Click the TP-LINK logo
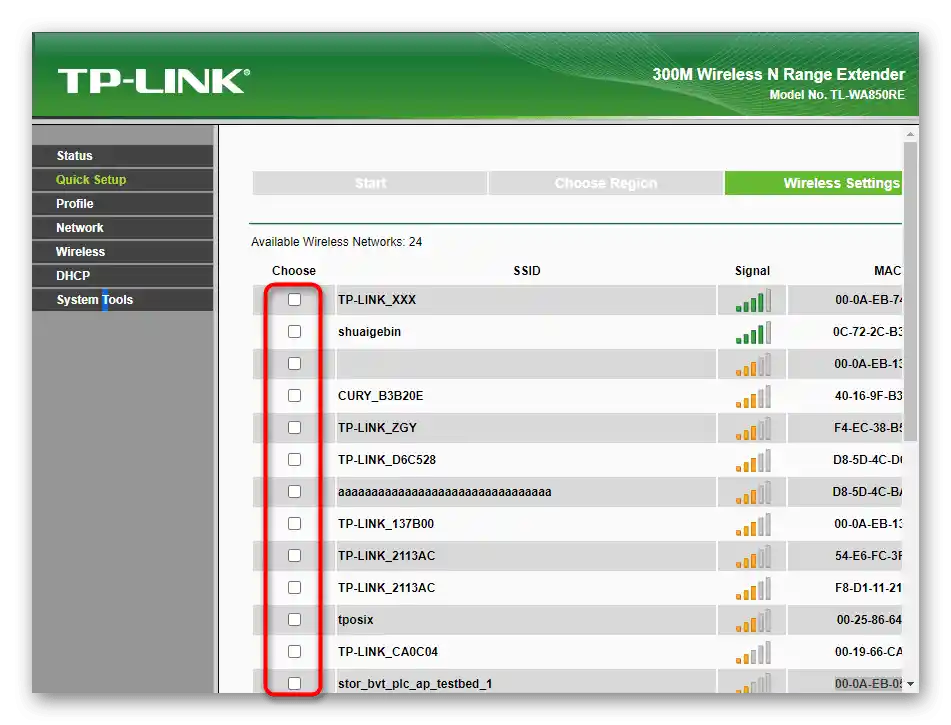Viewport: 951px width, 725px height. pos(154,81)
